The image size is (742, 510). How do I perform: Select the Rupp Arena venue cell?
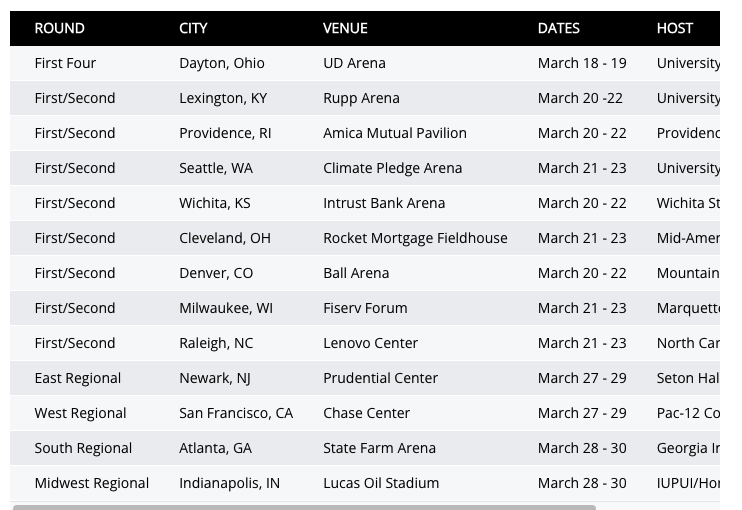pyautogui.click(x=361, y=98)
